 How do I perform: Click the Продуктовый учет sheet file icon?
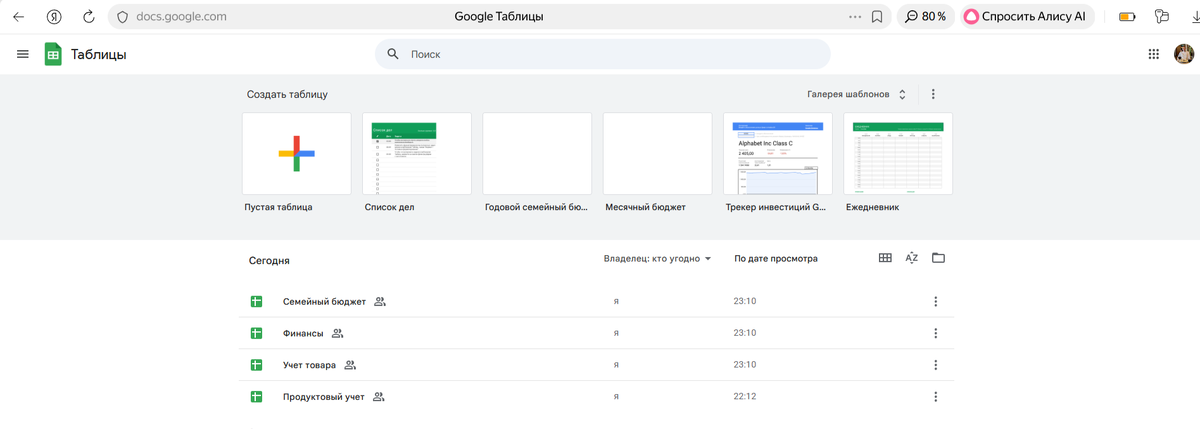click(256, 397)
